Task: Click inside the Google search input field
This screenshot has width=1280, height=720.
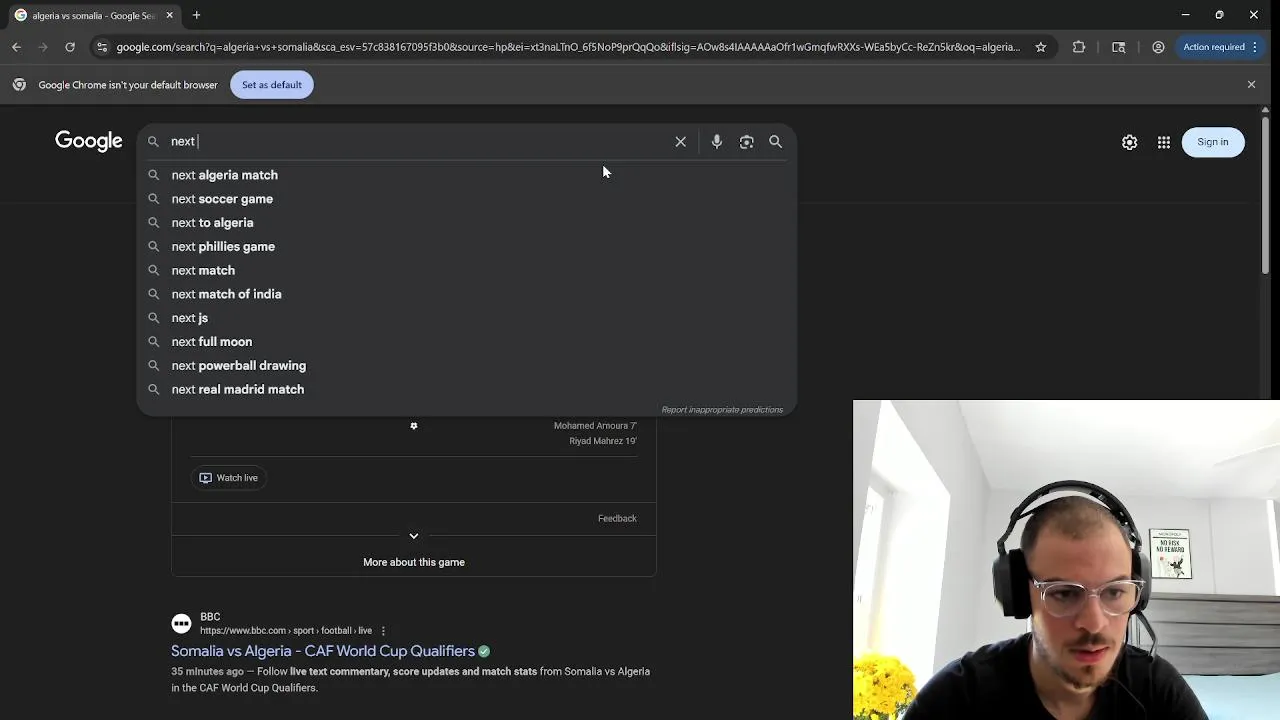Action: tap(420, 142)
